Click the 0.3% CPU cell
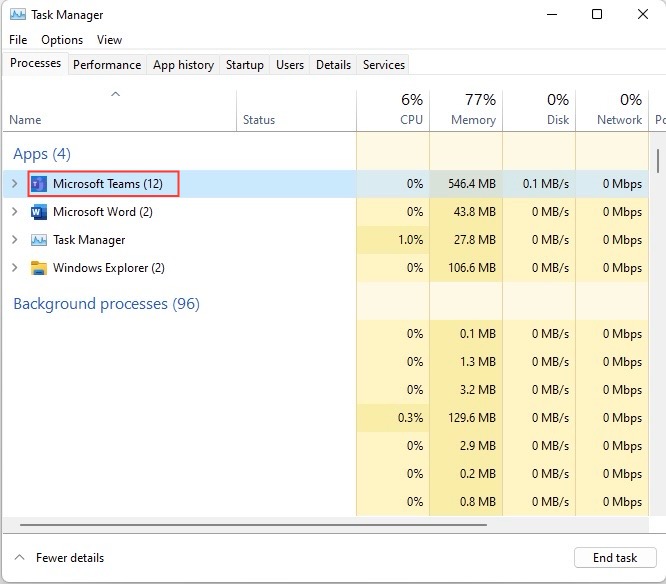Image resolution: width=666 pixels, height=584 pixels. click(393, 418)
